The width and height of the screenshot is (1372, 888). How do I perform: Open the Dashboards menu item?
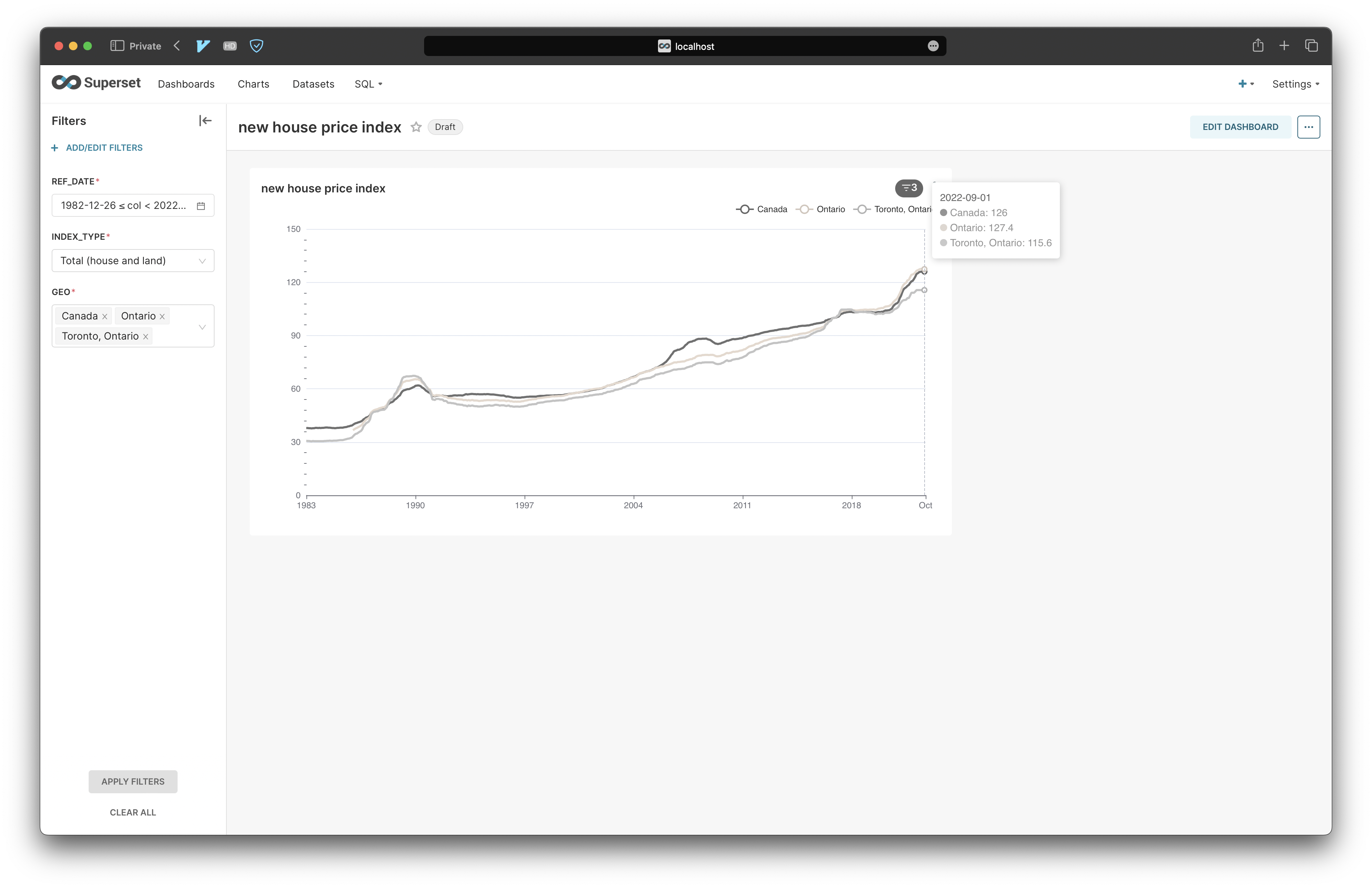coord(186,84)
